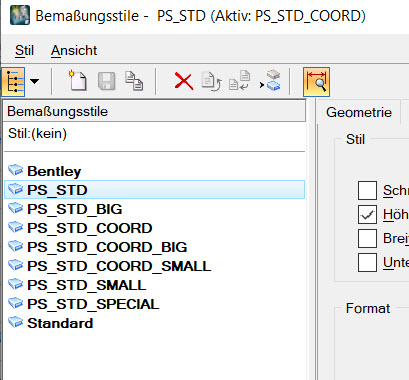The width and height of the screenshot is (409, 380).
Task: Click the compare styles icon
Action: point(239,80)
